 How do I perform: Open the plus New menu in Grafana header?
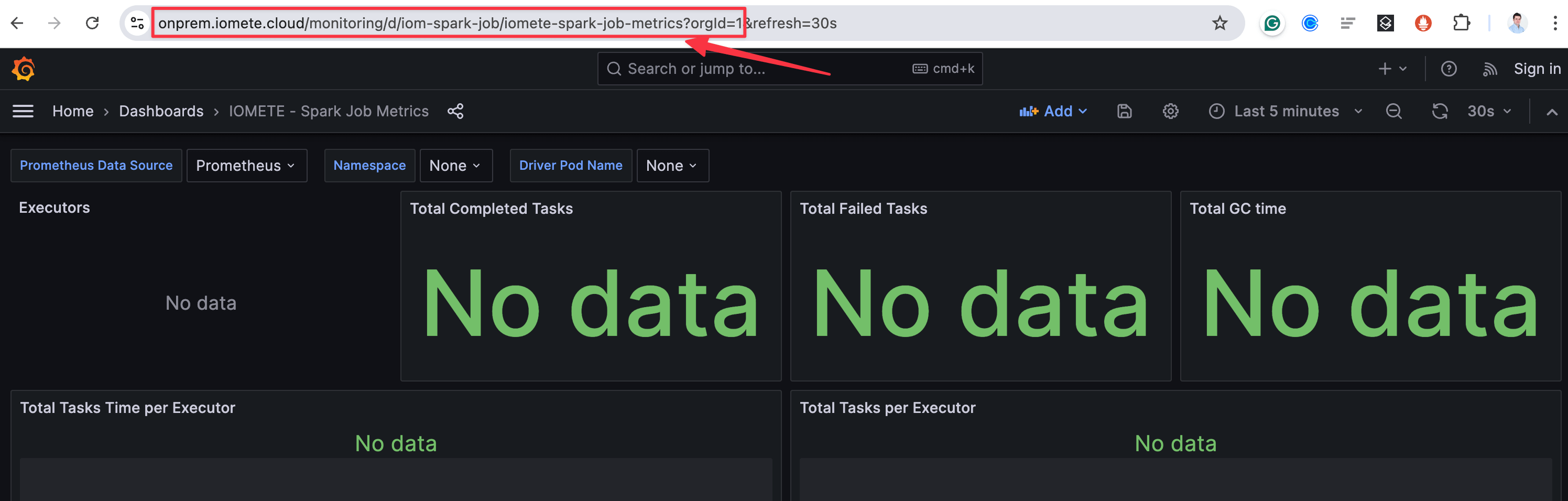tap(1392, 69)
